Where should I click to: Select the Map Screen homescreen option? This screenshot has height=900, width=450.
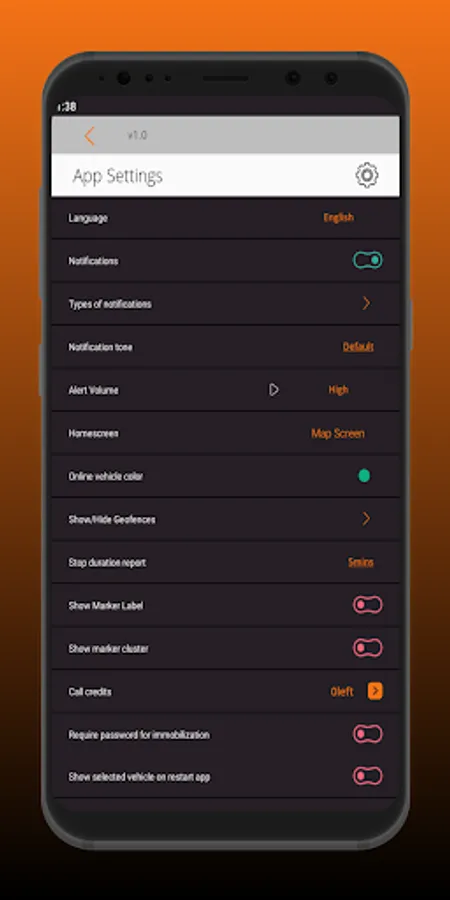pos(338,433)
